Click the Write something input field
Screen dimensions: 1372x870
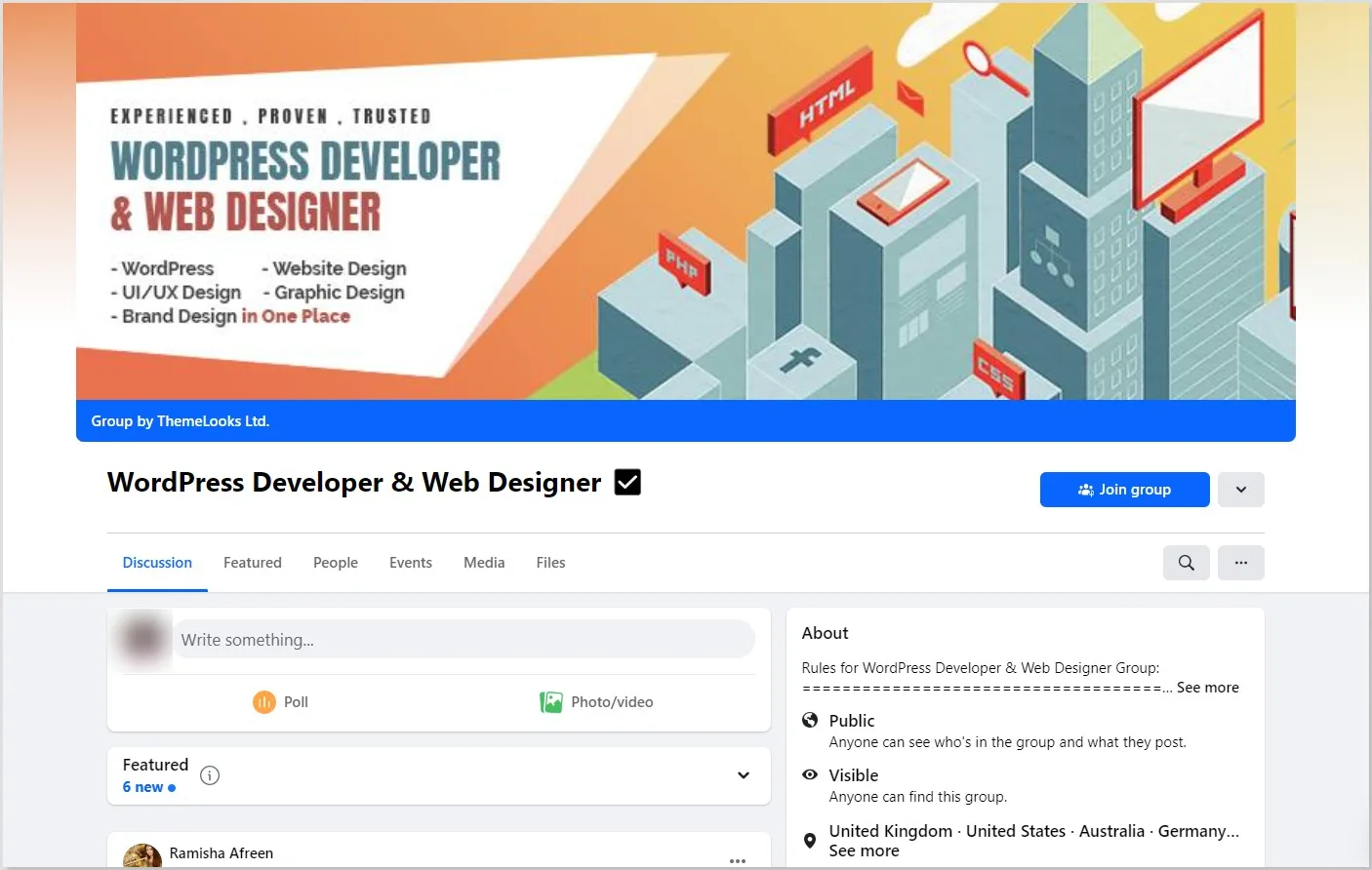(464, 640)
